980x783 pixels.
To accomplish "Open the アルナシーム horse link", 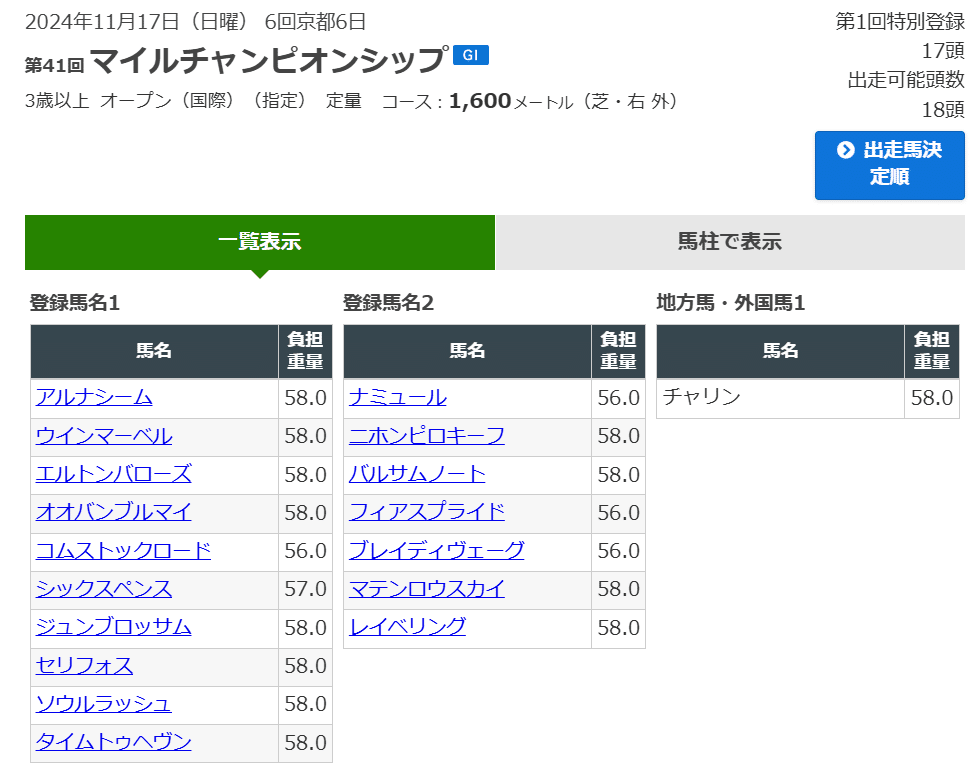I will click(94, 397).
